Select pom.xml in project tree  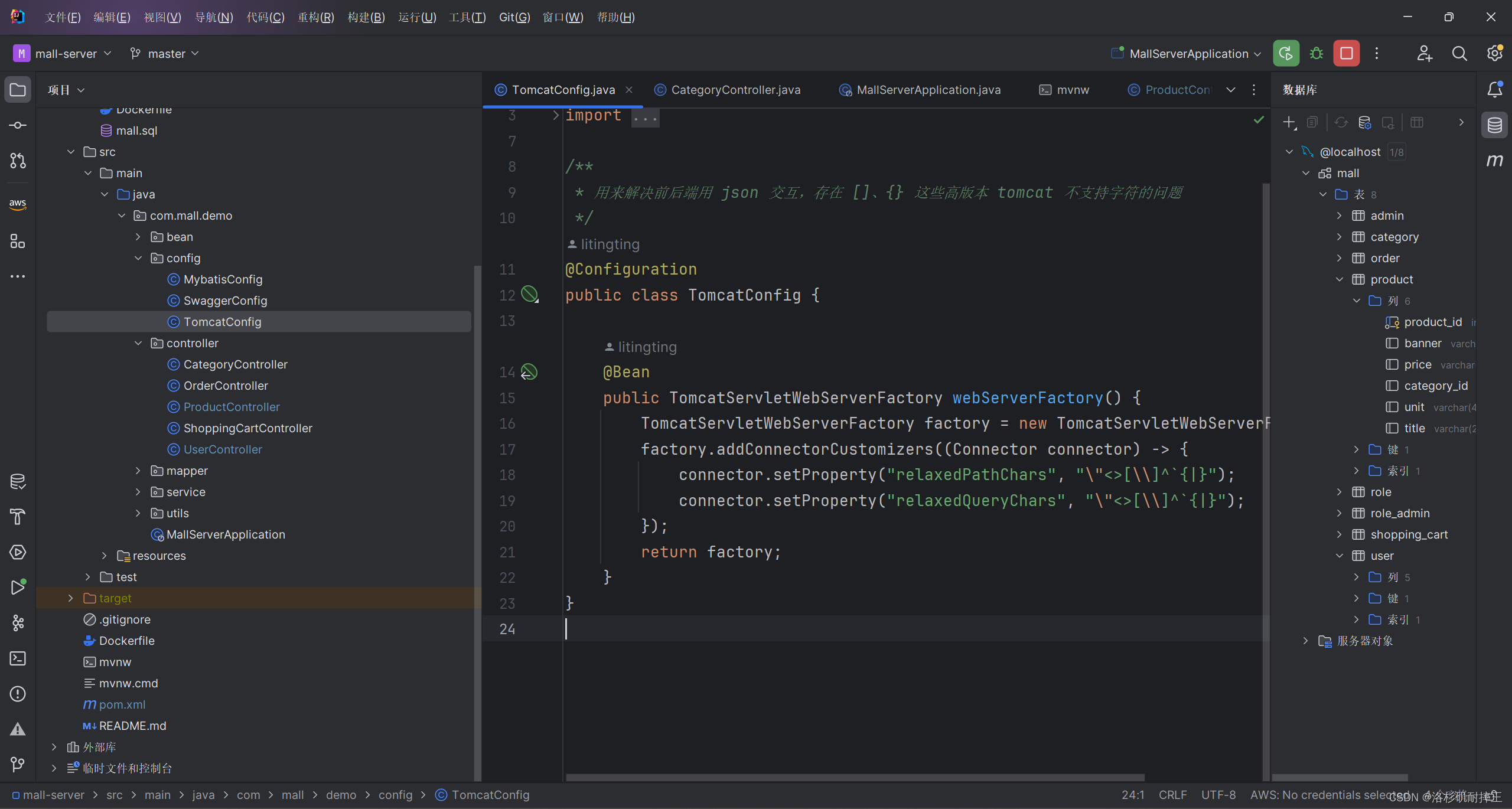click(x=122, y=704)
